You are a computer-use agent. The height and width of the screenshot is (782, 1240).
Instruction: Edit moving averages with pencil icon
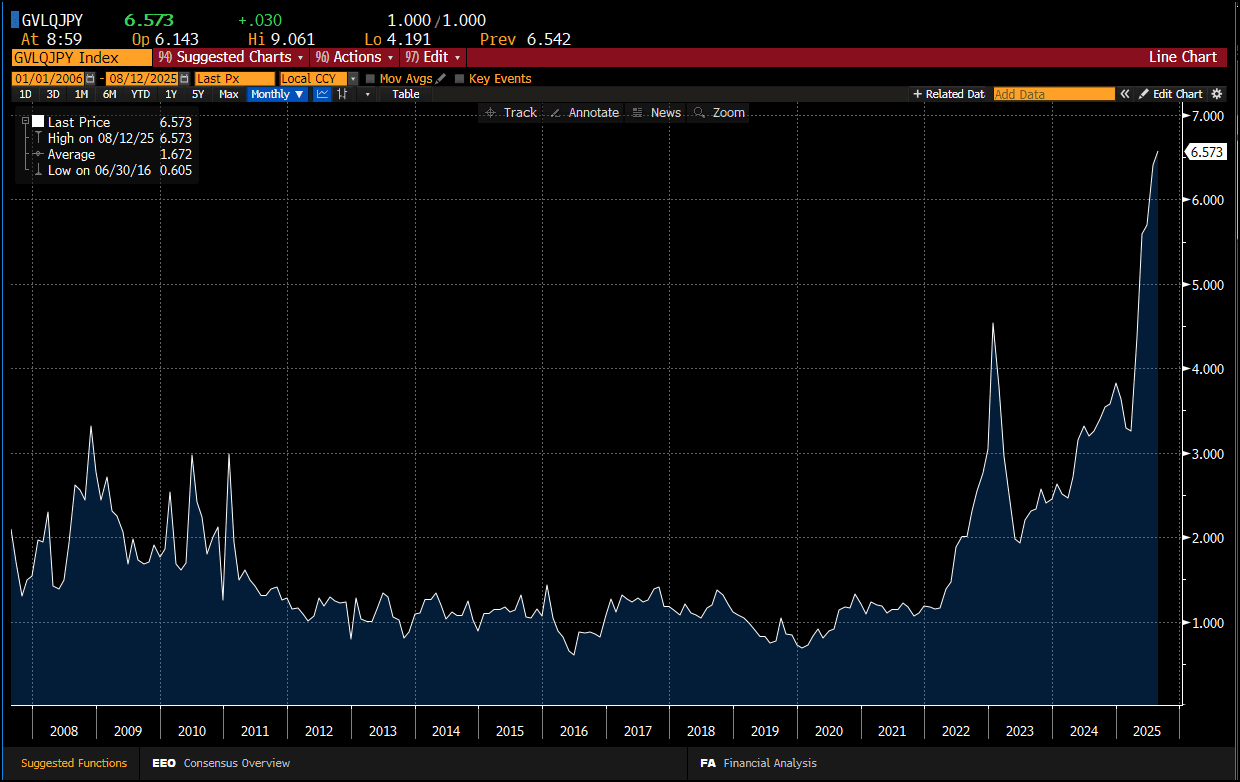pos(441,78)
